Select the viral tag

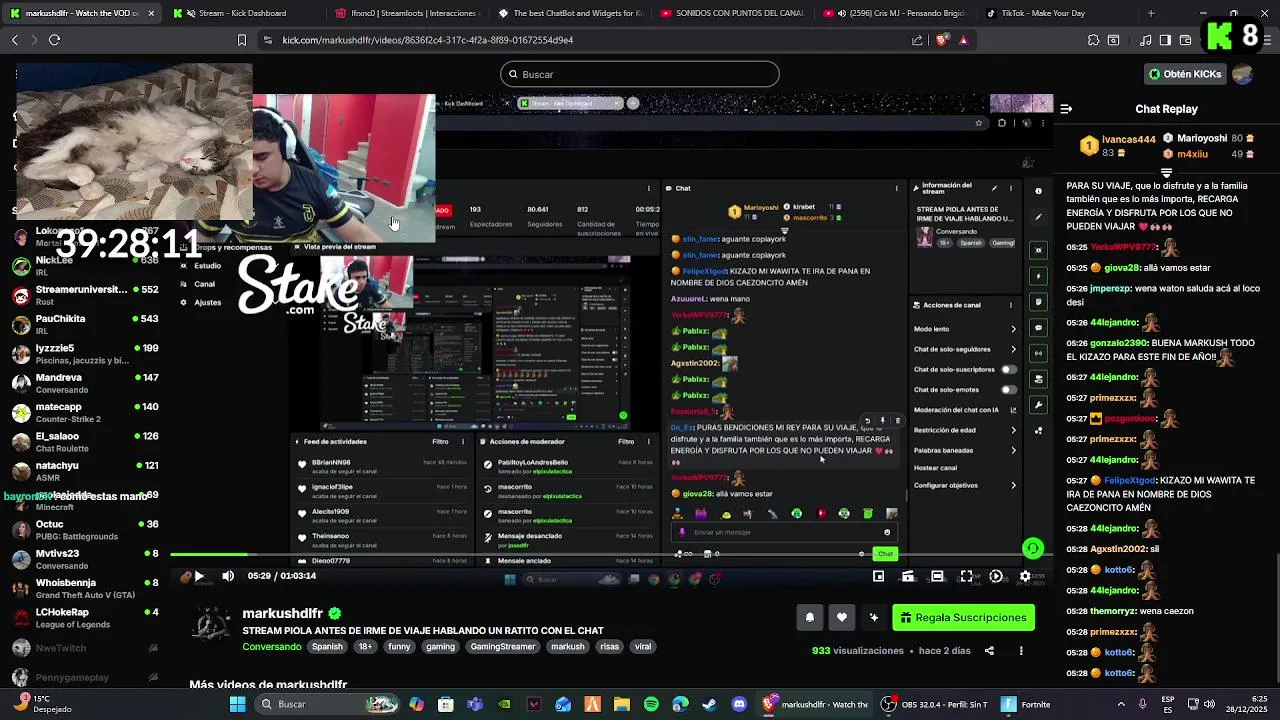[643, 647]
